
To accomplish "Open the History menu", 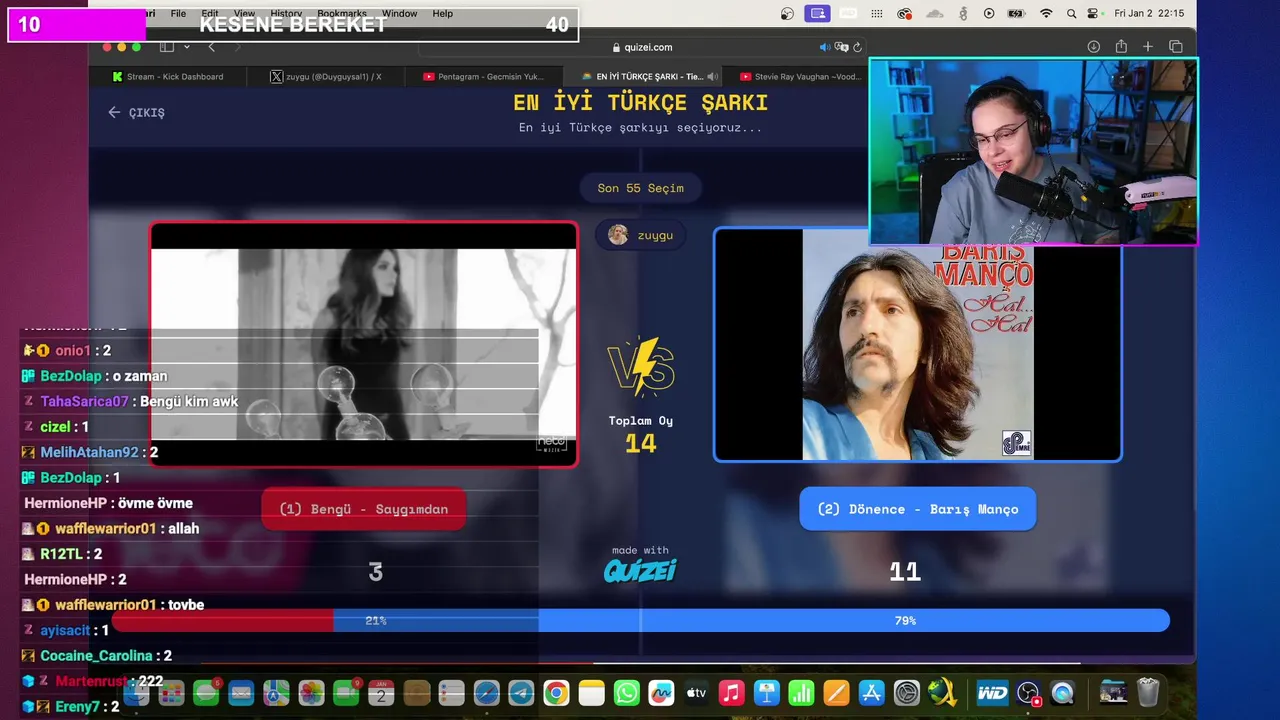I will [286, 14].
